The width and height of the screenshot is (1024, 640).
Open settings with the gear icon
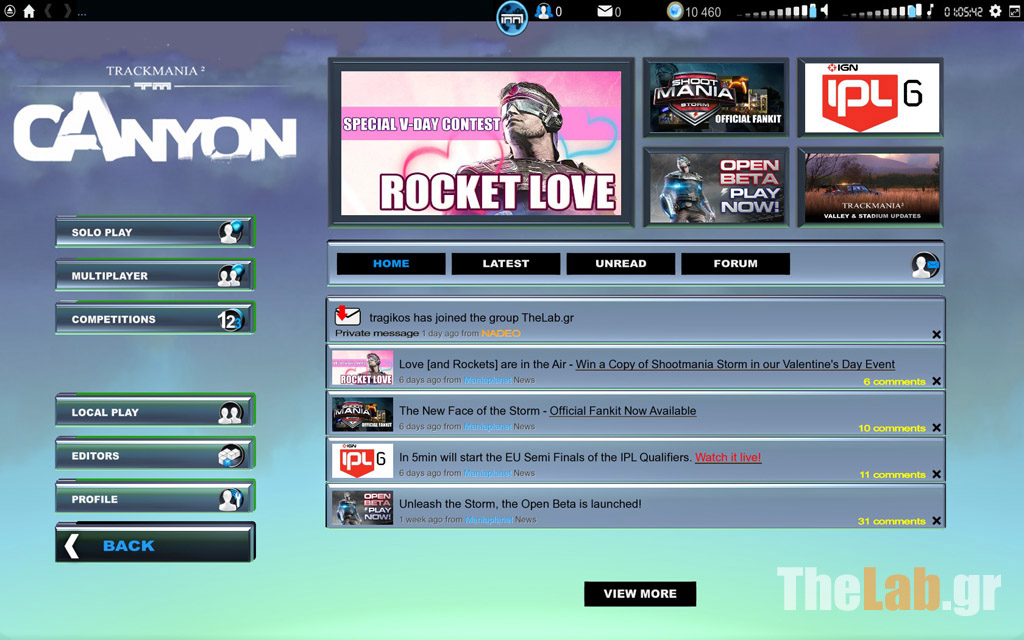995,11
